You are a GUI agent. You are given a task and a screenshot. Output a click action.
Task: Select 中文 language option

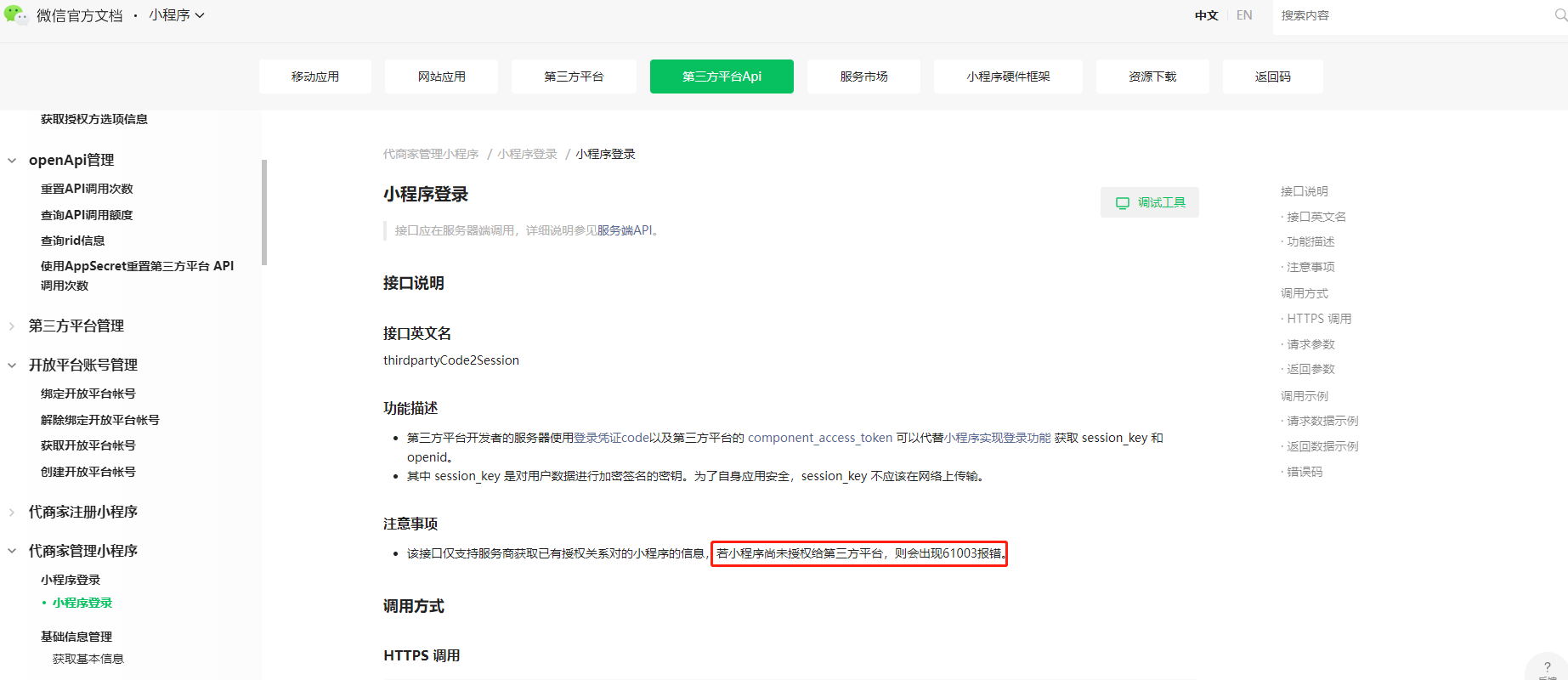pyautogui.click(x=1206, y=15)
